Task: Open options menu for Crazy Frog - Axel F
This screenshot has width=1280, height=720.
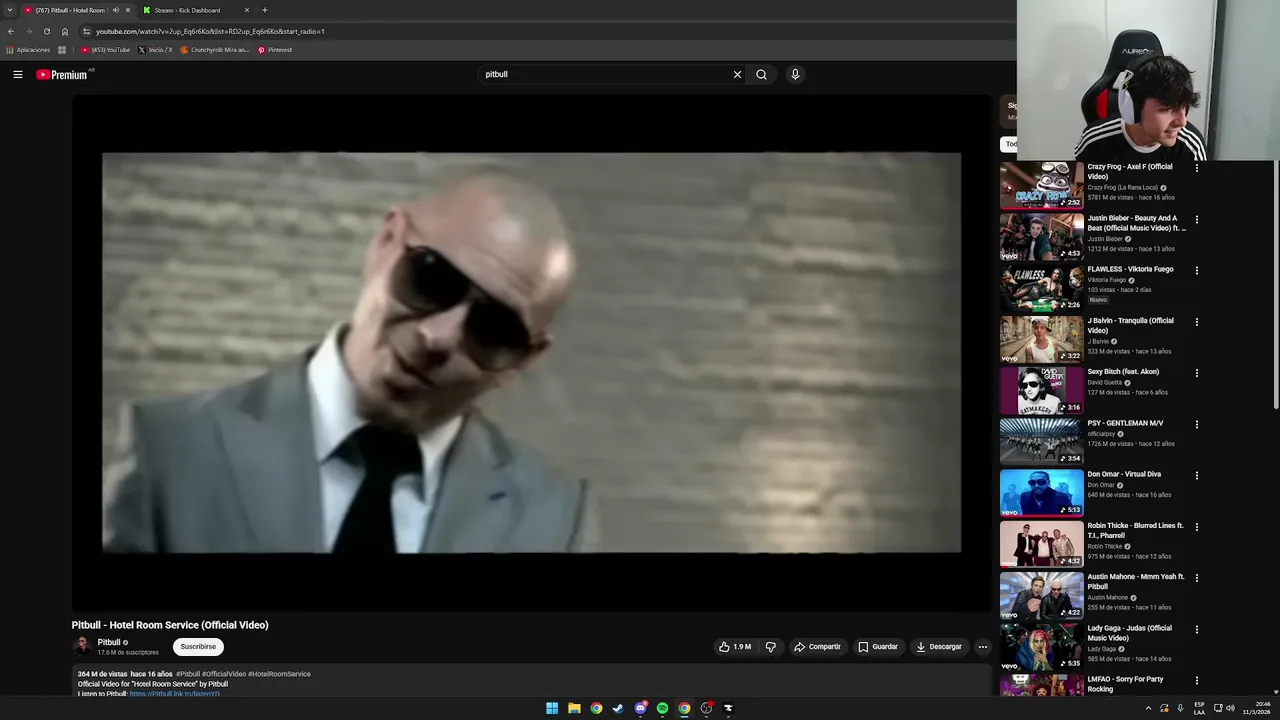Action: click(x=1196, y=168)
